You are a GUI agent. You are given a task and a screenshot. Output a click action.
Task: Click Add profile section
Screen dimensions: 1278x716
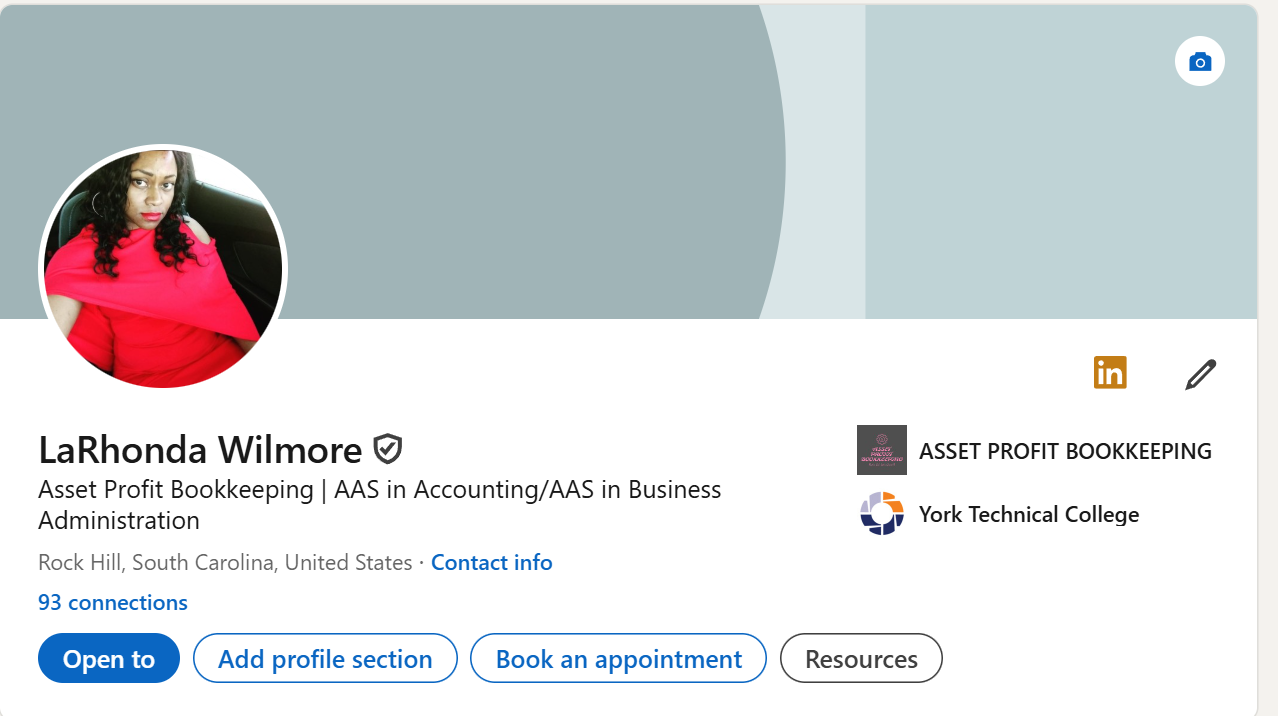point(324,658)
